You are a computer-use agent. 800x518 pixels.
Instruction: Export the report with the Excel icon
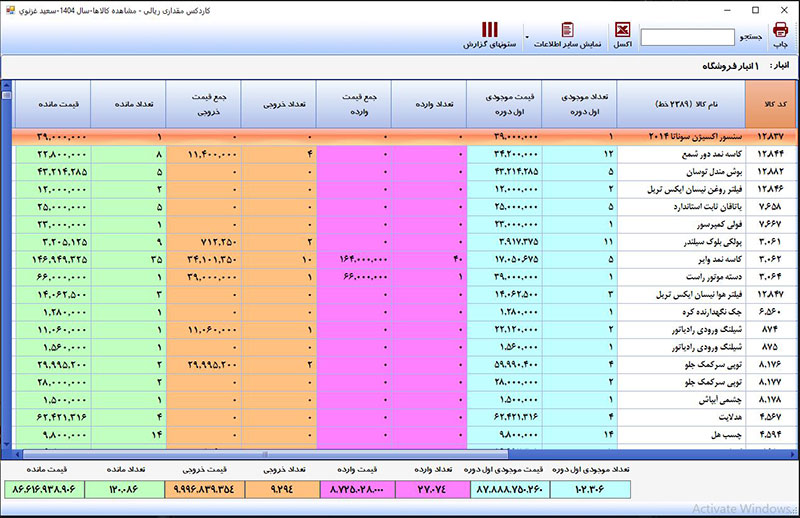(x=622, y=30)
